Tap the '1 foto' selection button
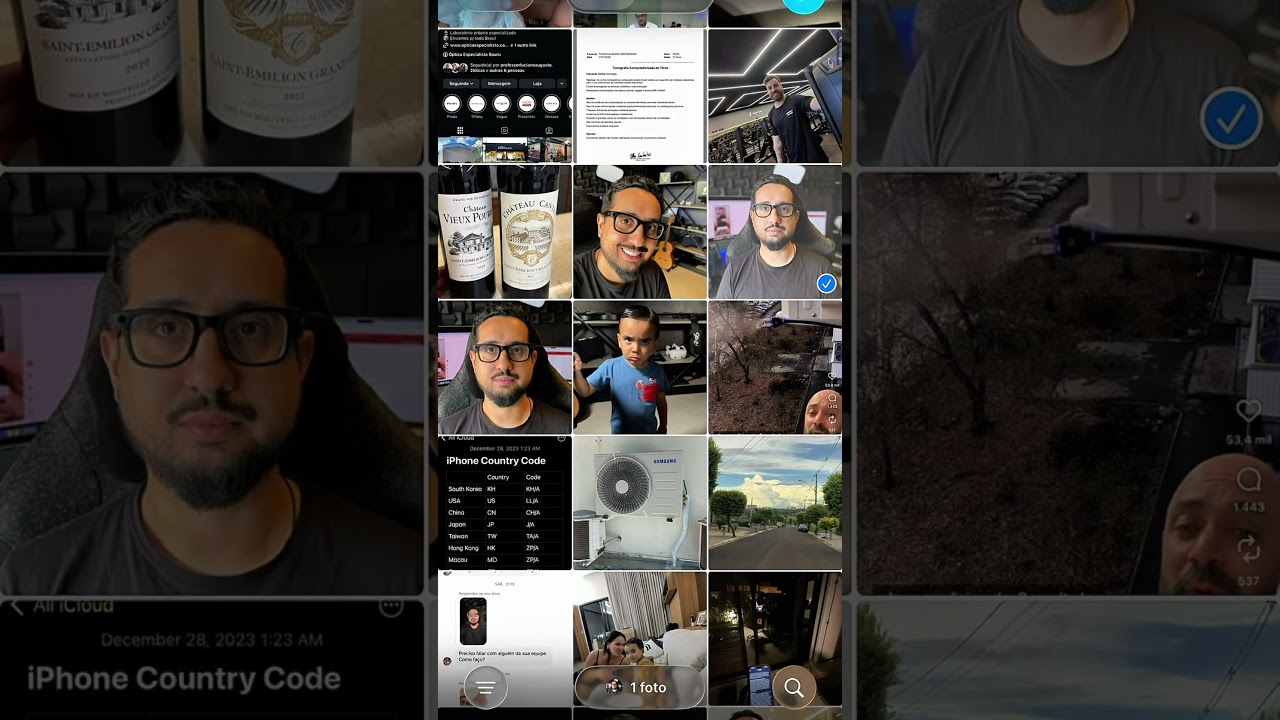Viewport: 1280px width, 720px height. (640, 688)
